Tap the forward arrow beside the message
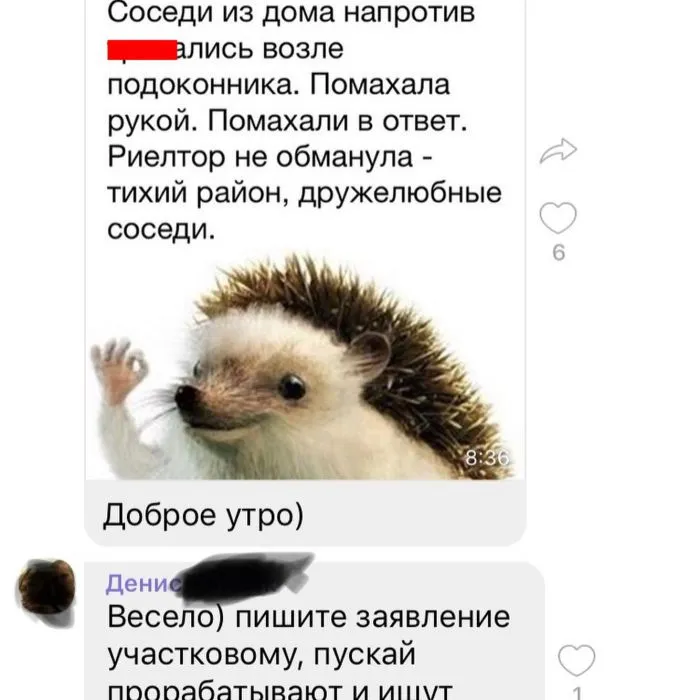 [x=558, y=151]
